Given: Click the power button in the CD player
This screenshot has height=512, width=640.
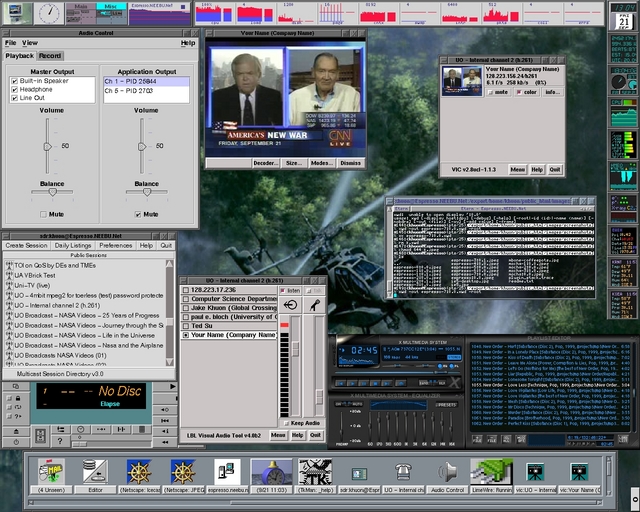Looking at the screenshot, I should (16, 442).
